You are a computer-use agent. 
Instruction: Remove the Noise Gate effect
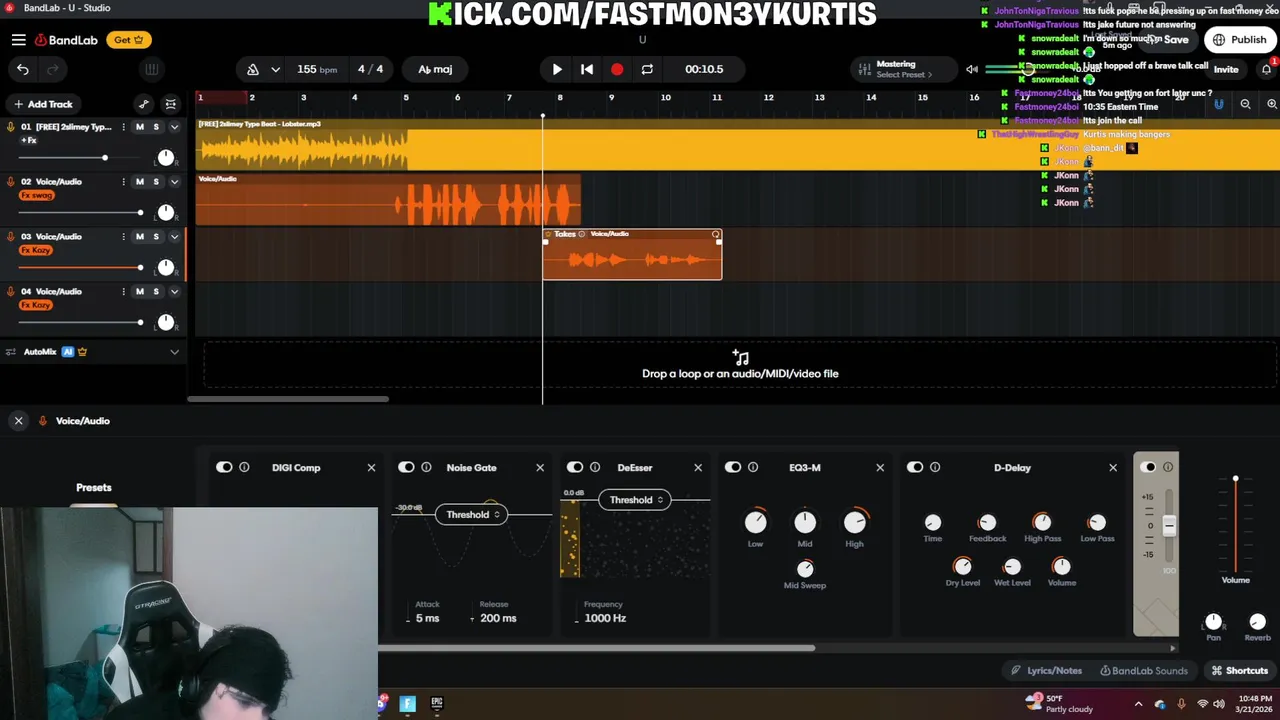coord(540,467)
